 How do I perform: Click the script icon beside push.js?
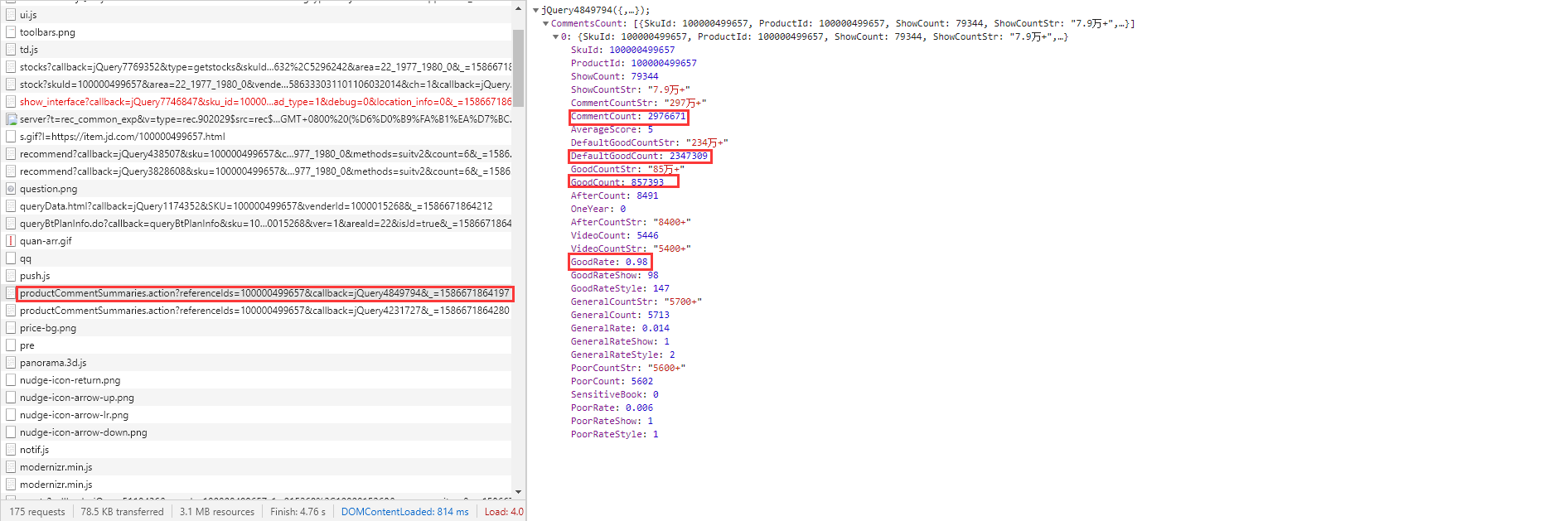pos(11,276)
